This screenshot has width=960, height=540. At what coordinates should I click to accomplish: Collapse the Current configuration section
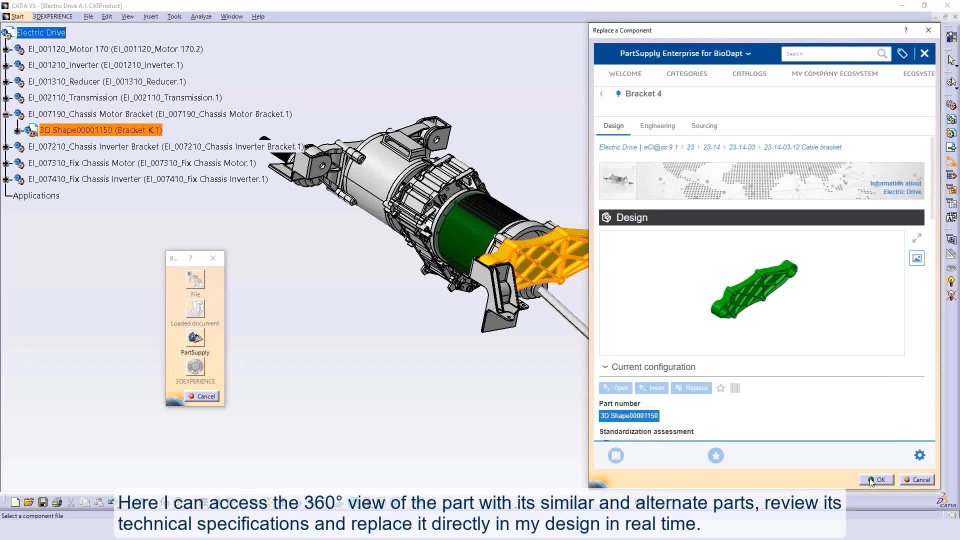coord(605,367)
